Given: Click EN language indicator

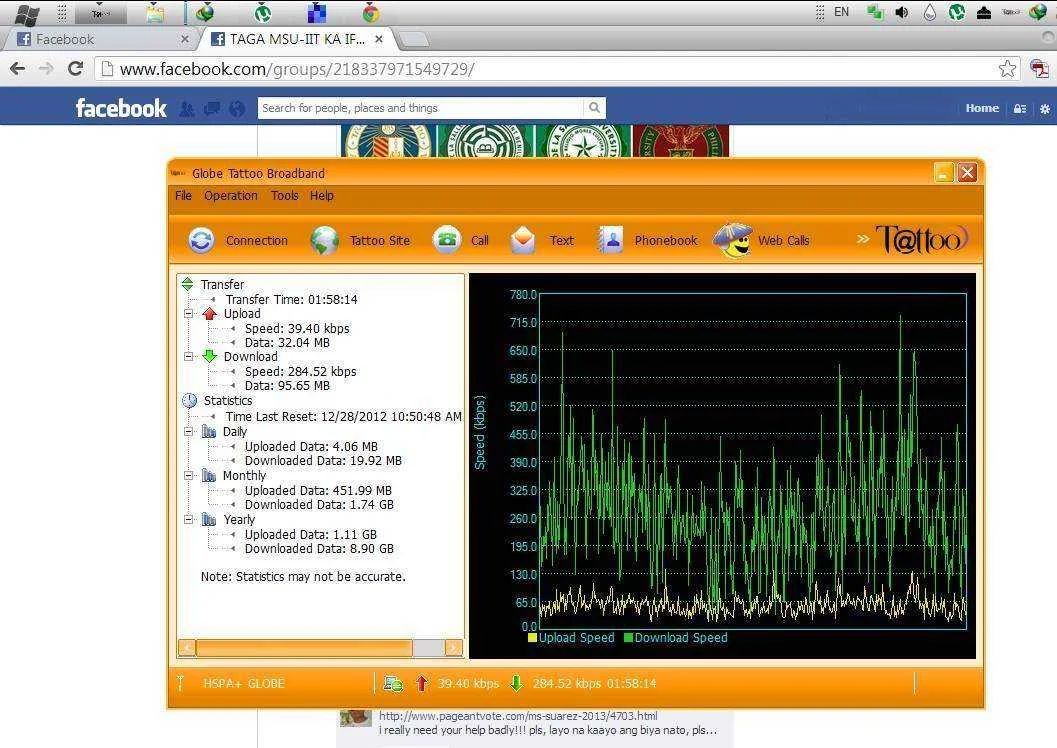Looking at the screenshot, I should [x=841, y=11].
